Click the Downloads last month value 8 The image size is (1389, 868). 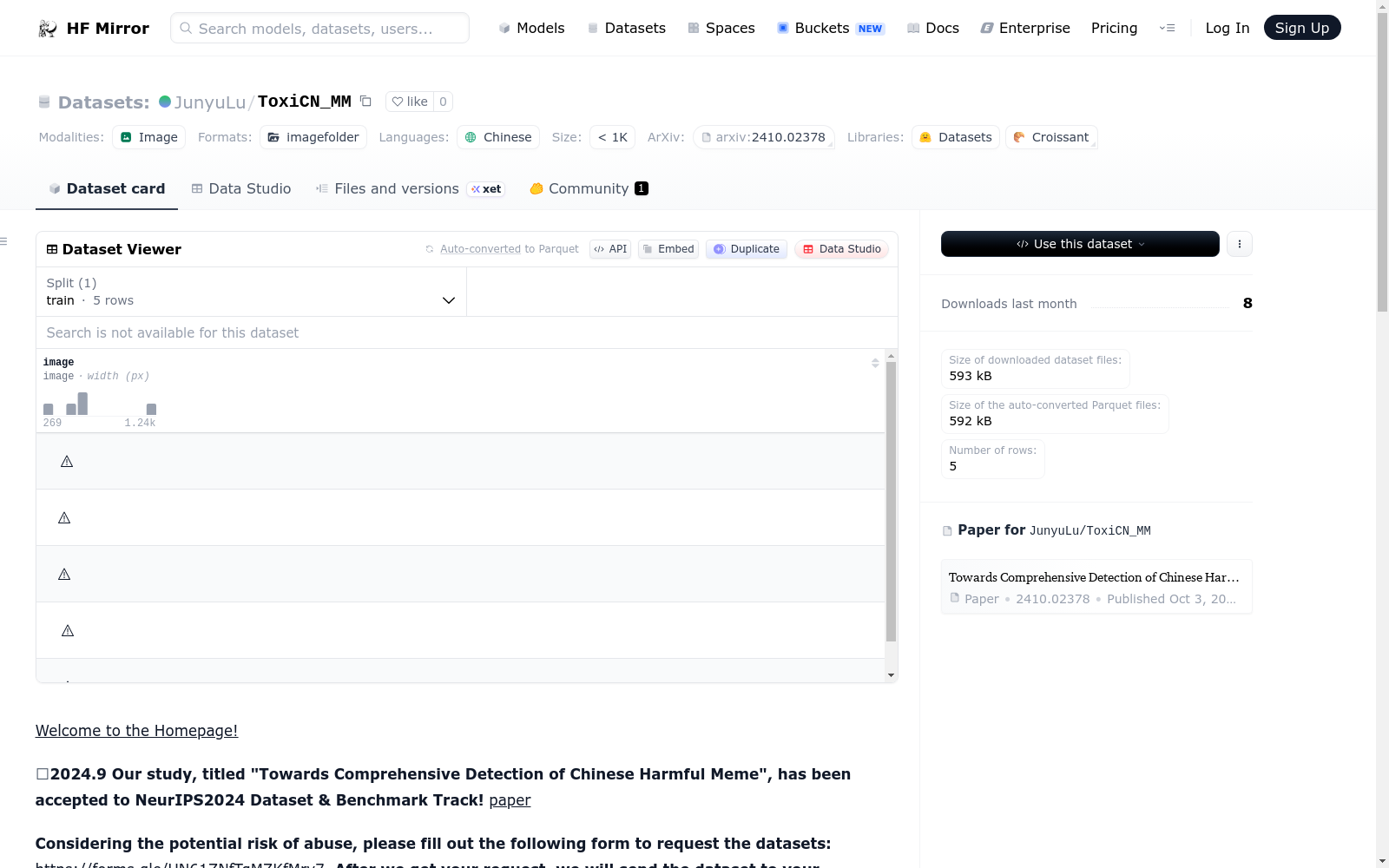pos(1247,303)
